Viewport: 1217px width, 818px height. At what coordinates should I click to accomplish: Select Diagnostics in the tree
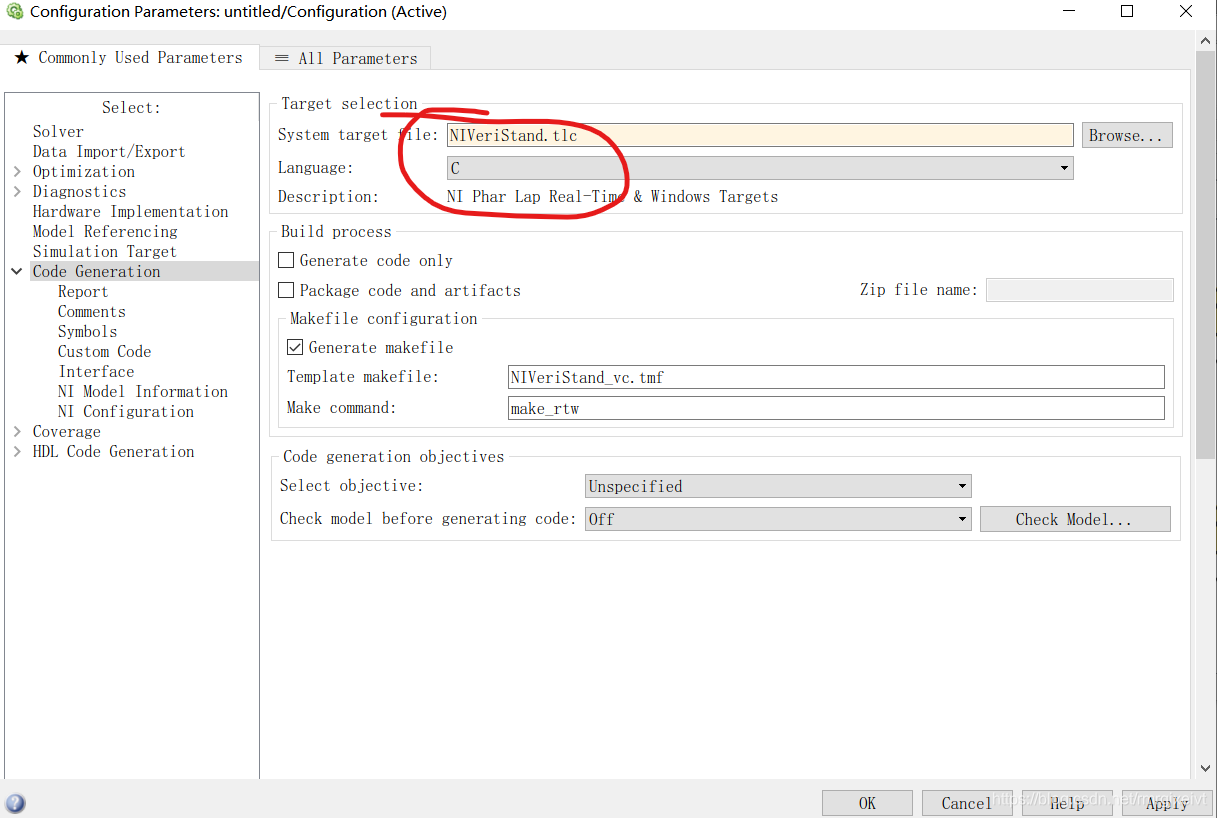point(79,191)
